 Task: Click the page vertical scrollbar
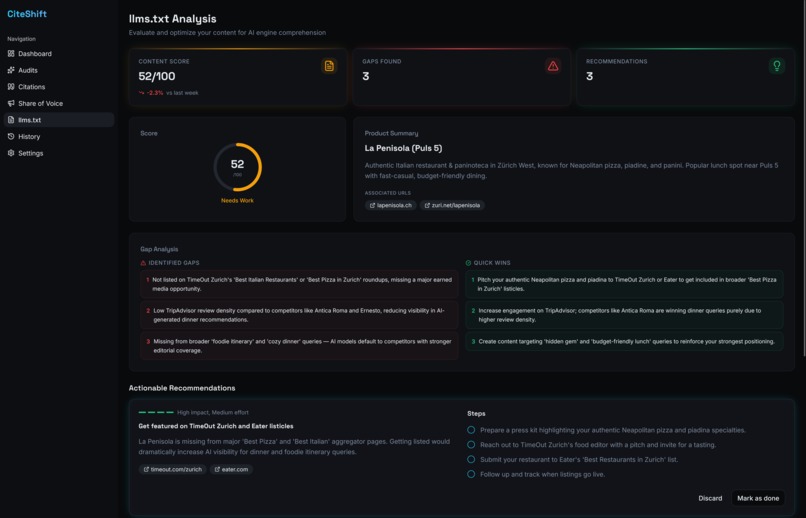[x=804, y=177]
